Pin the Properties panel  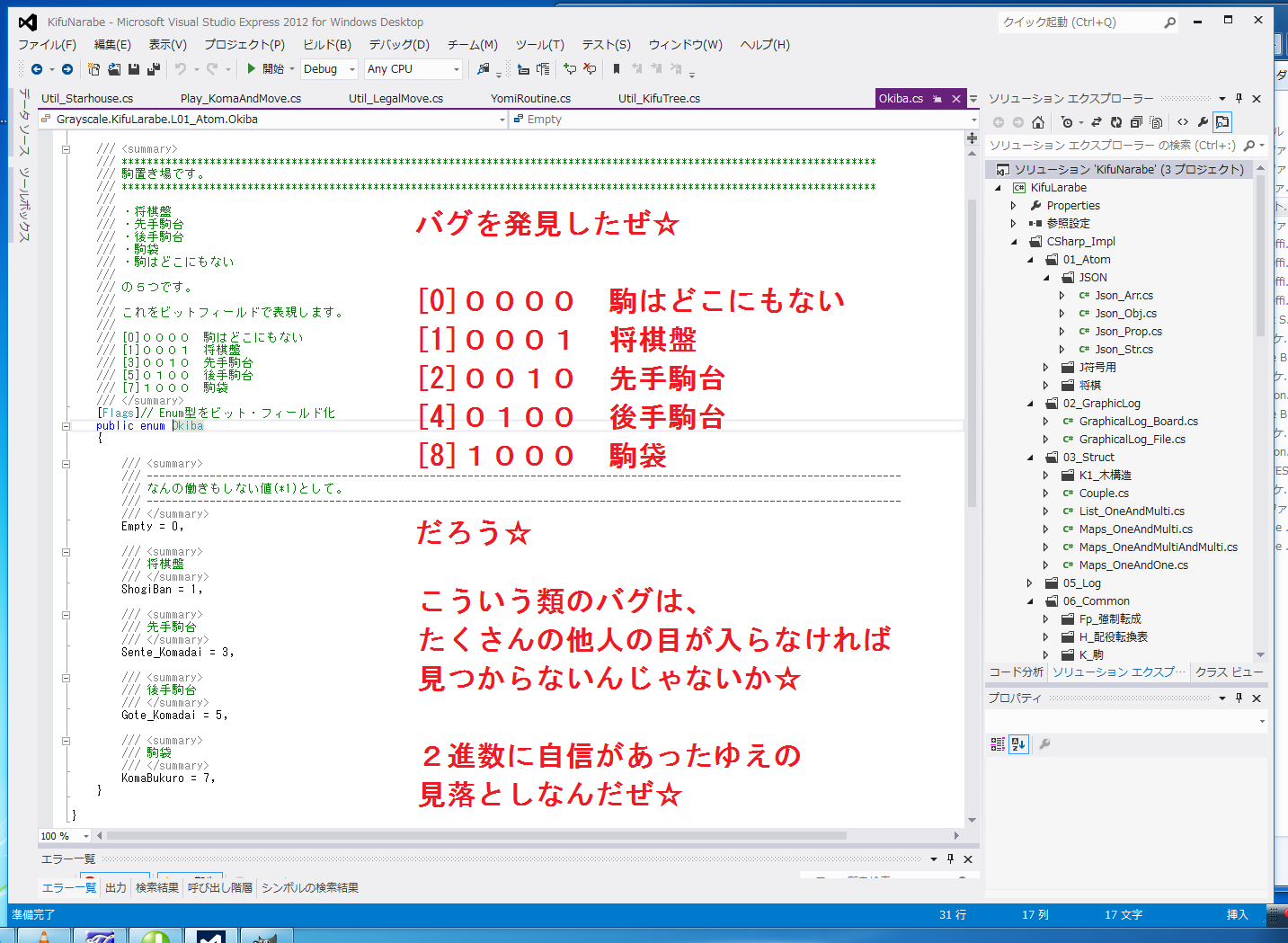(x=1239, y=698)
